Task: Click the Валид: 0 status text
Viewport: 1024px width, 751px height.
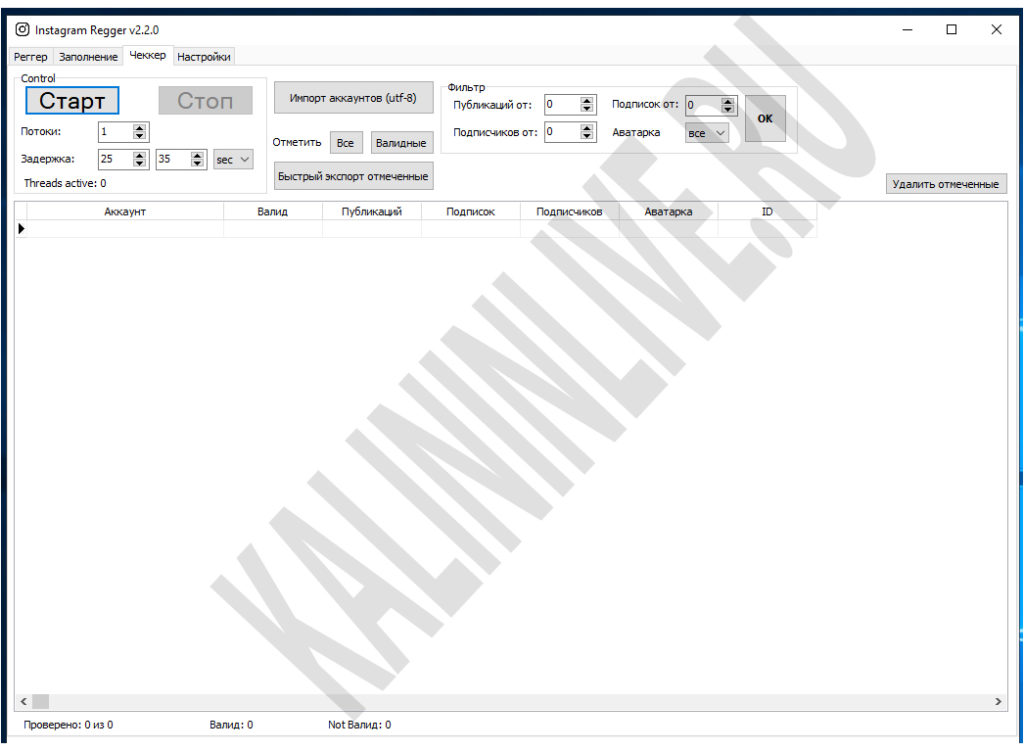Action: [231, 725]
